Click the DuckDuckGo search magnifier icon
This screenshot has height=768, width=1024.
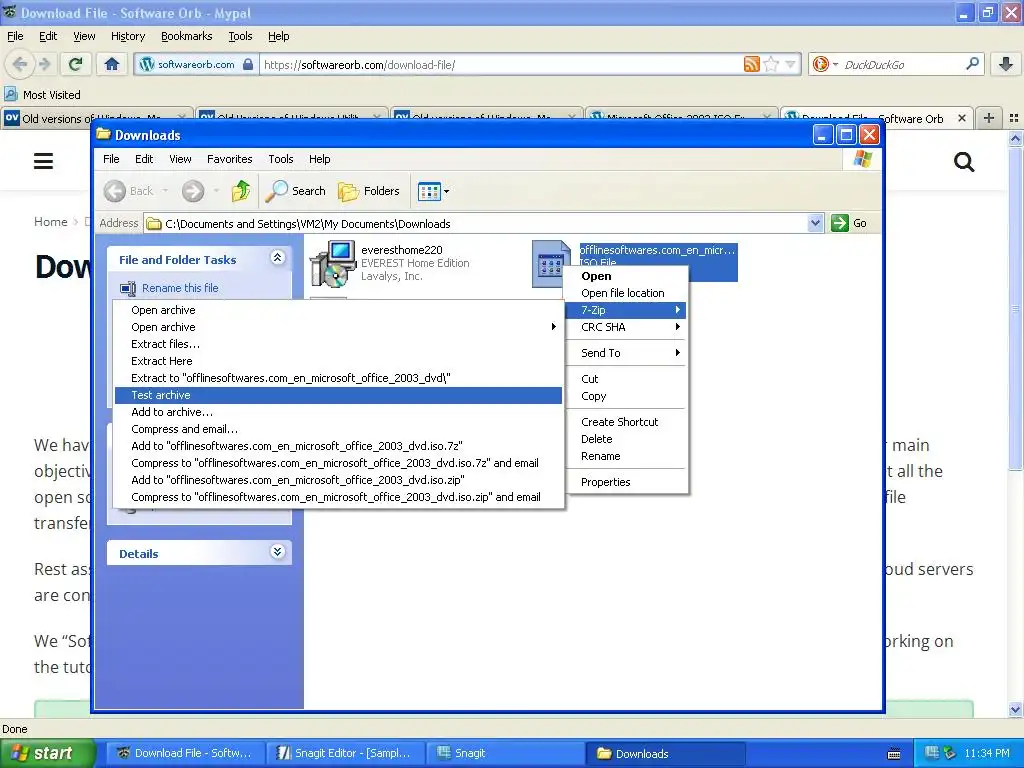972,64
